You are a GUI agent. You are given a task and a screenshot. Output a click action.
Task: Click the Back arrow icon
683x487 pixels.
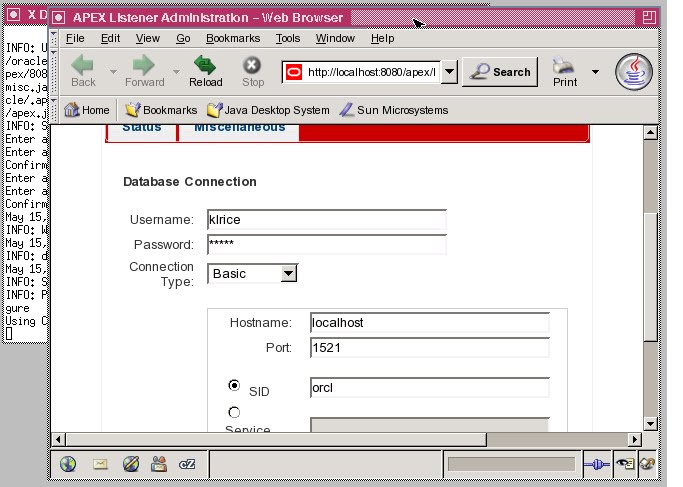[82, 65]
